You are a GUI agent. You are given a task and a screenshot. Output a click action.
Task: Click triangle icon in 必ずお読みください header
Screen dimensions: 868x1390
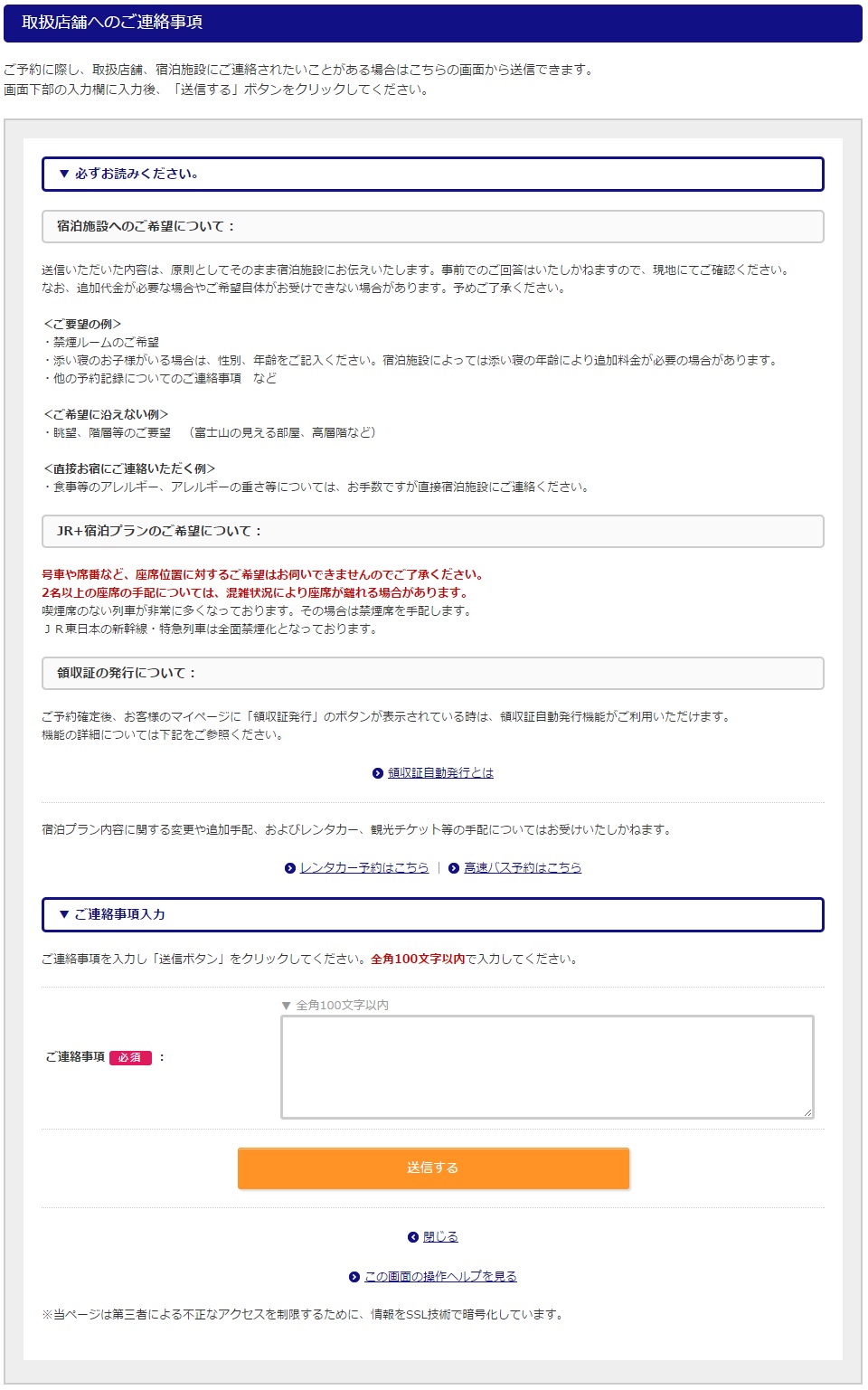click(x=64, y=174)
